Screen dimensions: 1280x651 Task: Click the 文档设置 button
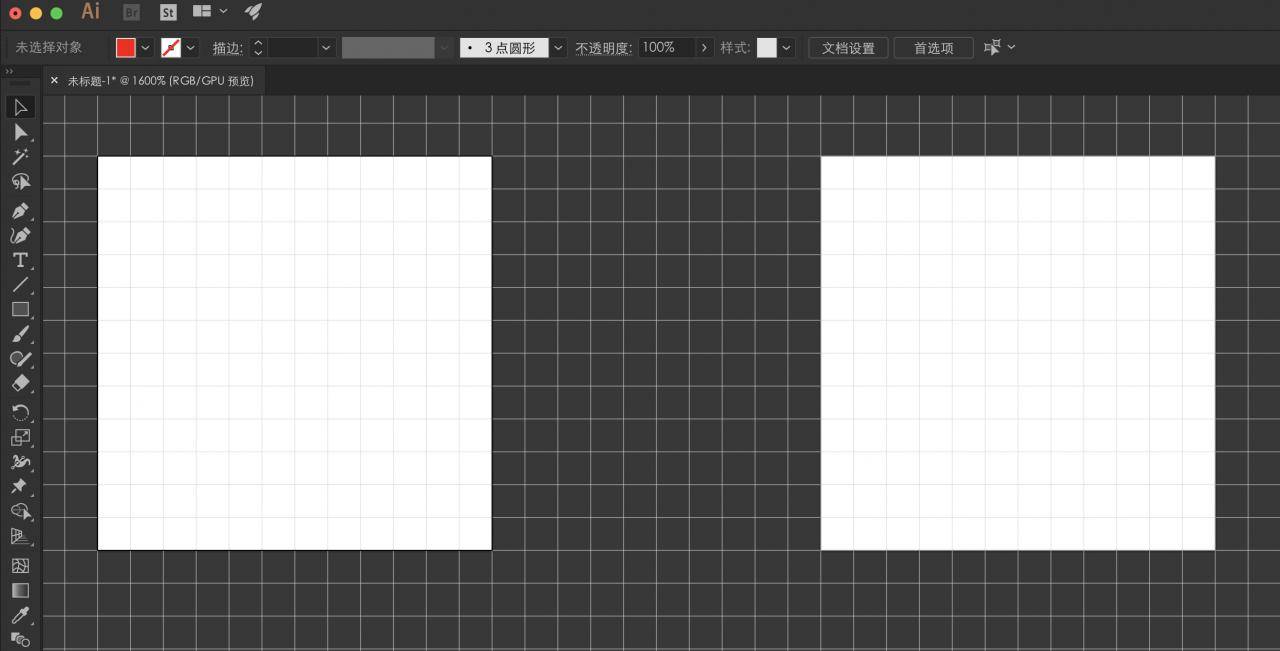pyautogui.click(x=848, y=48)
